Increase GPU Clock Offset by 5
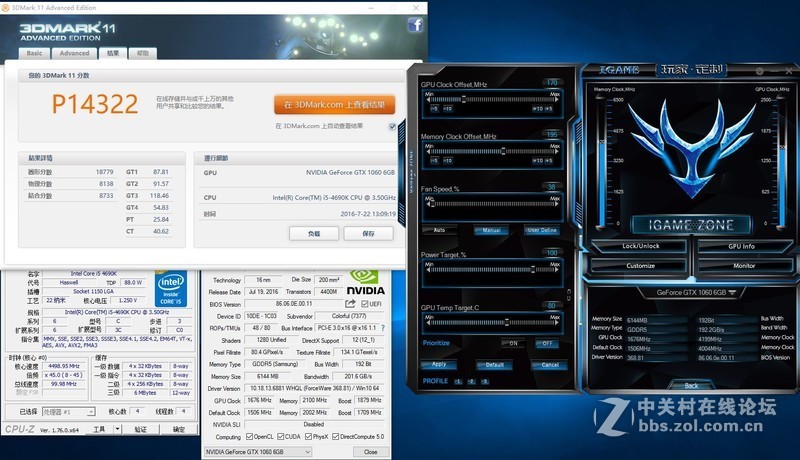This screenshot has height=460, width=800. click(x=549, y=109)
